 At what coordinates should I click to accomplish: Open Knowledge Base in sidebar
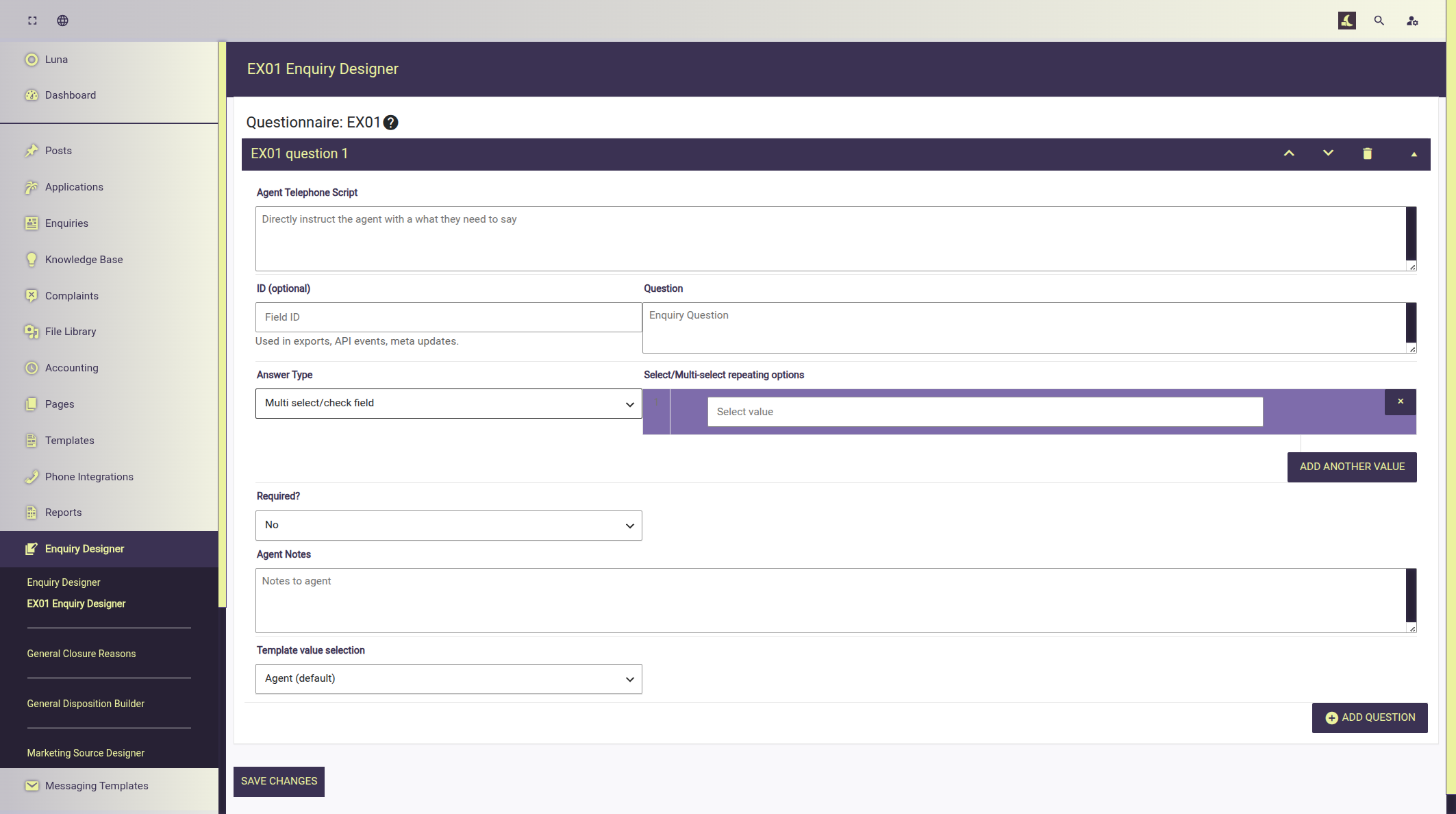click(x=84, y=260)
